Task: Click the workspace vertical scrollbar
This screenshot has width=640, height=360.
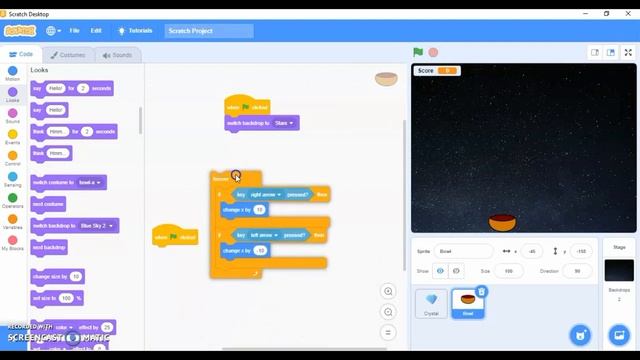Action: 404,195
